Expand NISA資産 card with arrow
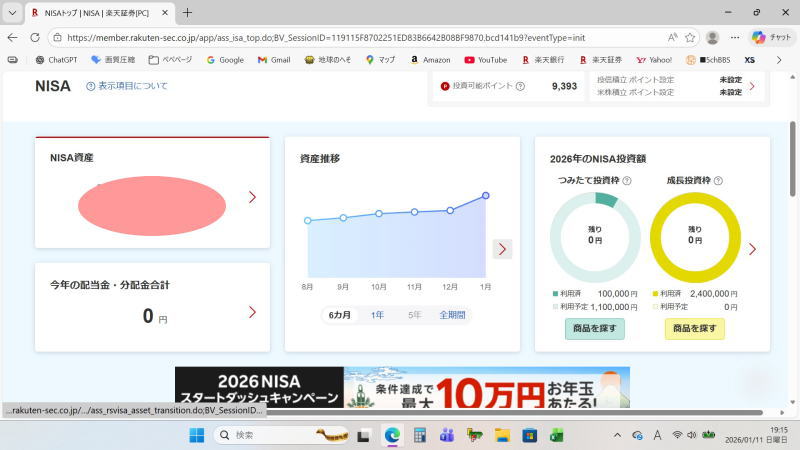 [x=252, y=197]
